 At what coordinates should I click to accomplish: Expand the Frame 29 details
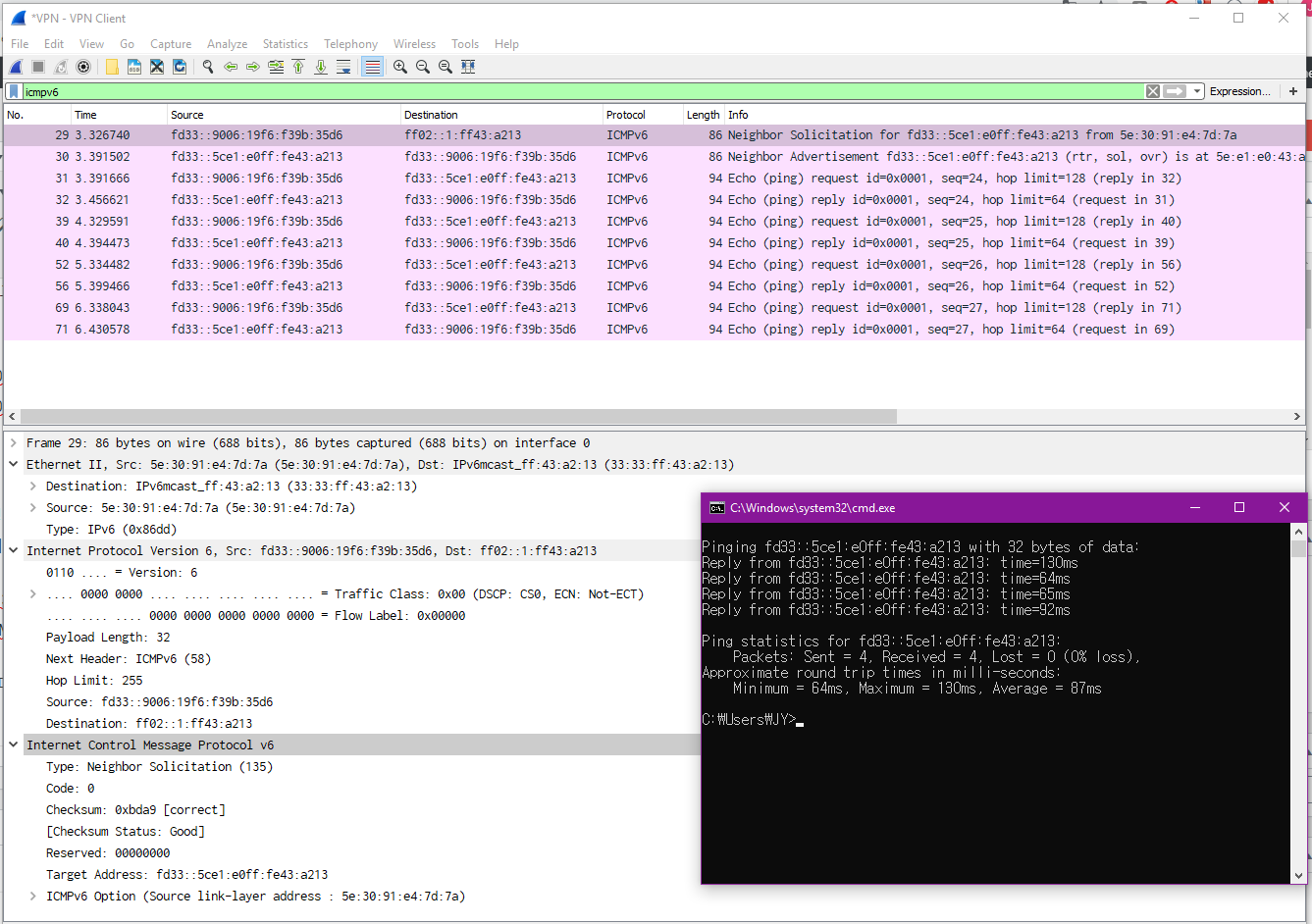[14, 443]
